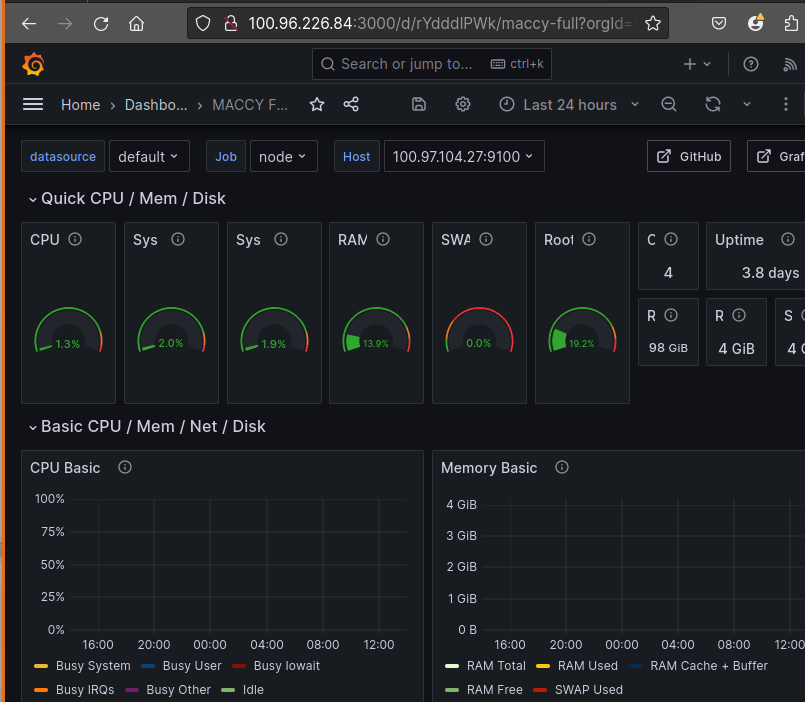This screenshot has width=805, height=702.
Task: Open the Firefox account avatar icon
Action: tap(756, 23)
